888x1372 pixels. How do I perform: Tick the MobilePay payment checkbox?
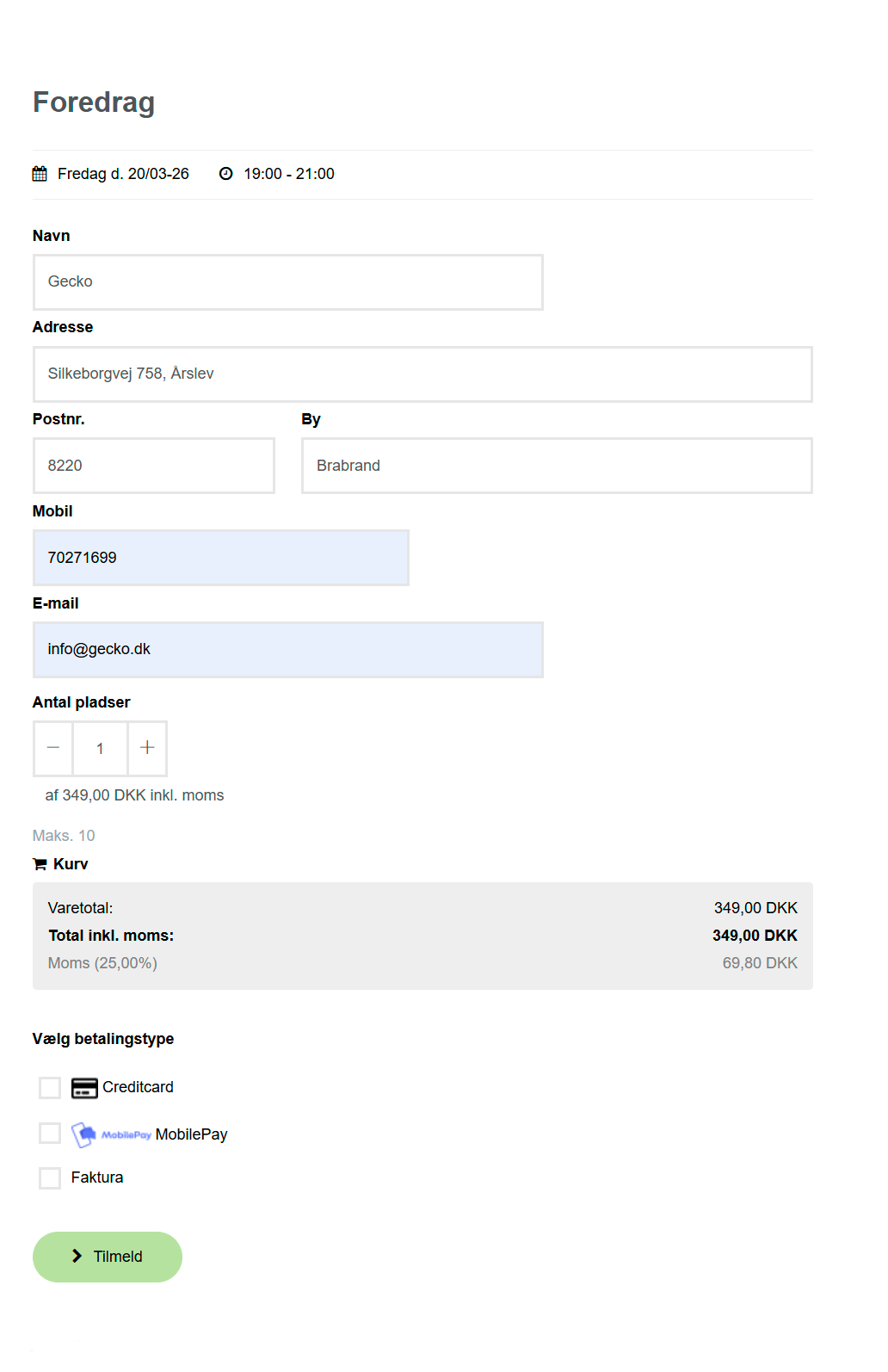click(x=50, y=1134)
